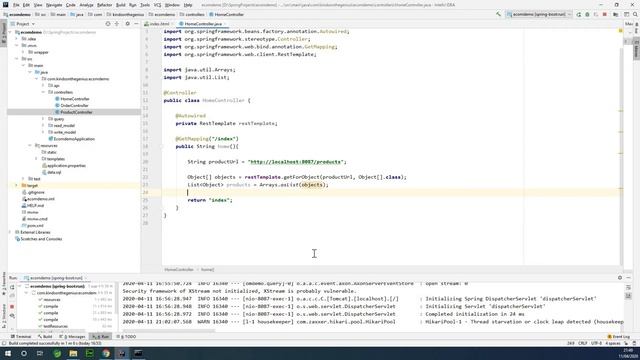Select the HomeController.java editor tab
Screen dimensions: 640x360
pos(203,24)
